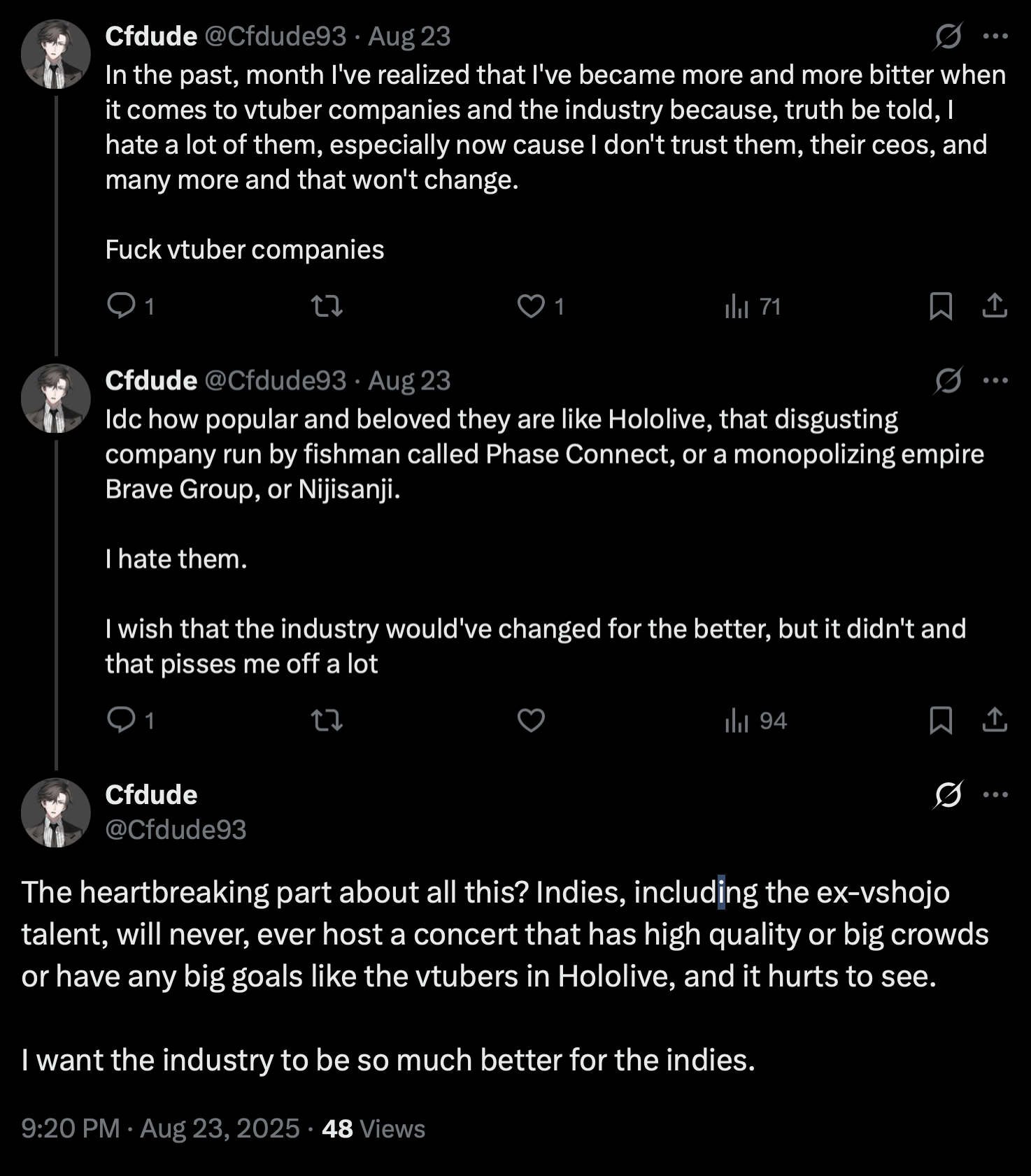The image size is (1031, 1176).
Task: Open more options on second tweet
Action: point(995,380)
